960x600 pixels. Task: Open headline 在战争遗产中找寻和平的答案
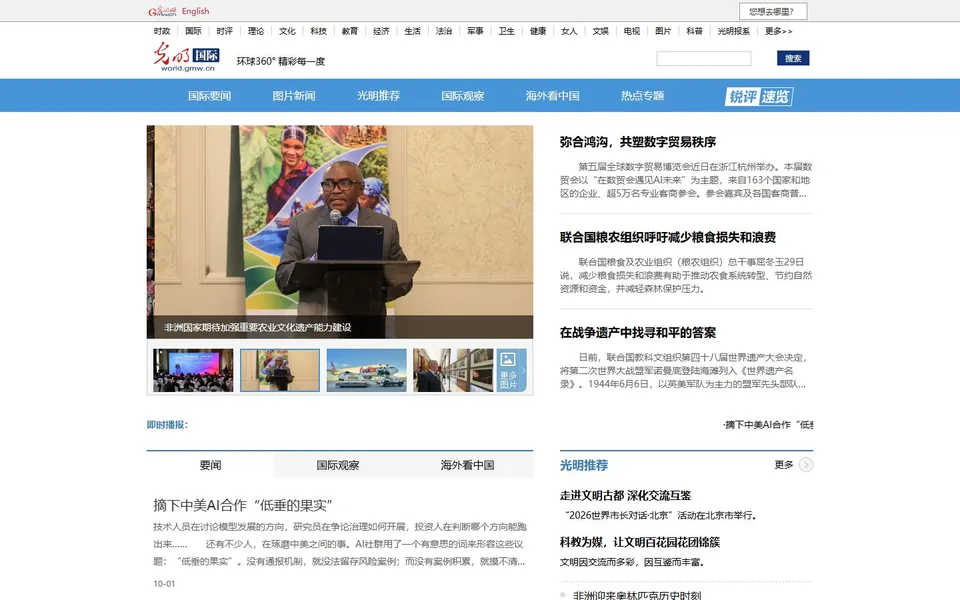pos(637,333)
